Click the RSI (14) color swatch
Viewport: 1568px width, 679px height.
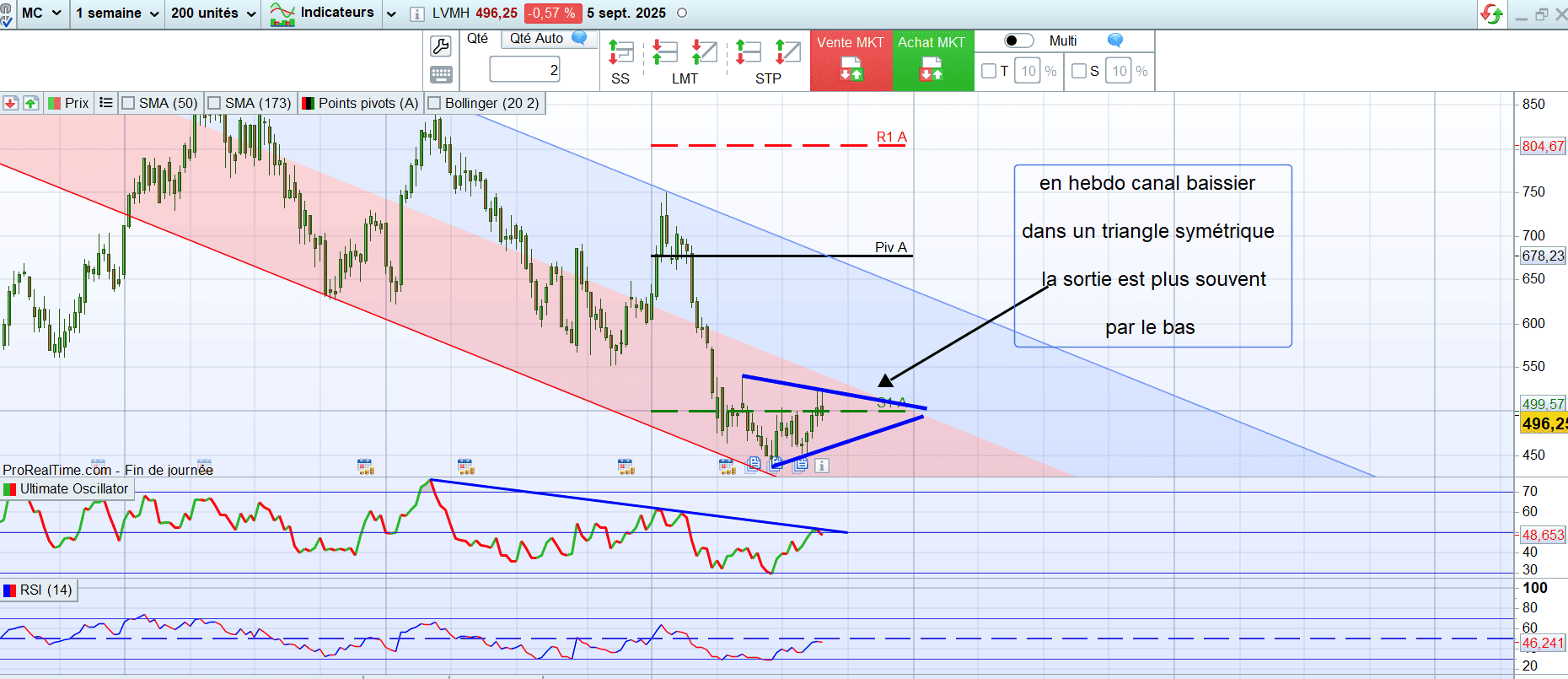(10, 590)
